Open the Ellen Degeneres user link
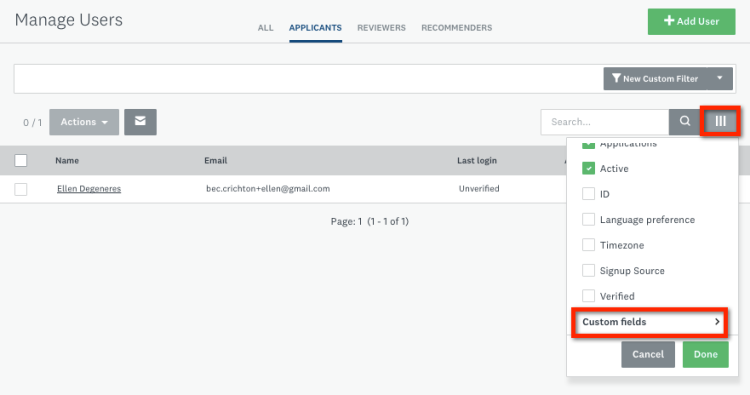 (x=89, y=189)
